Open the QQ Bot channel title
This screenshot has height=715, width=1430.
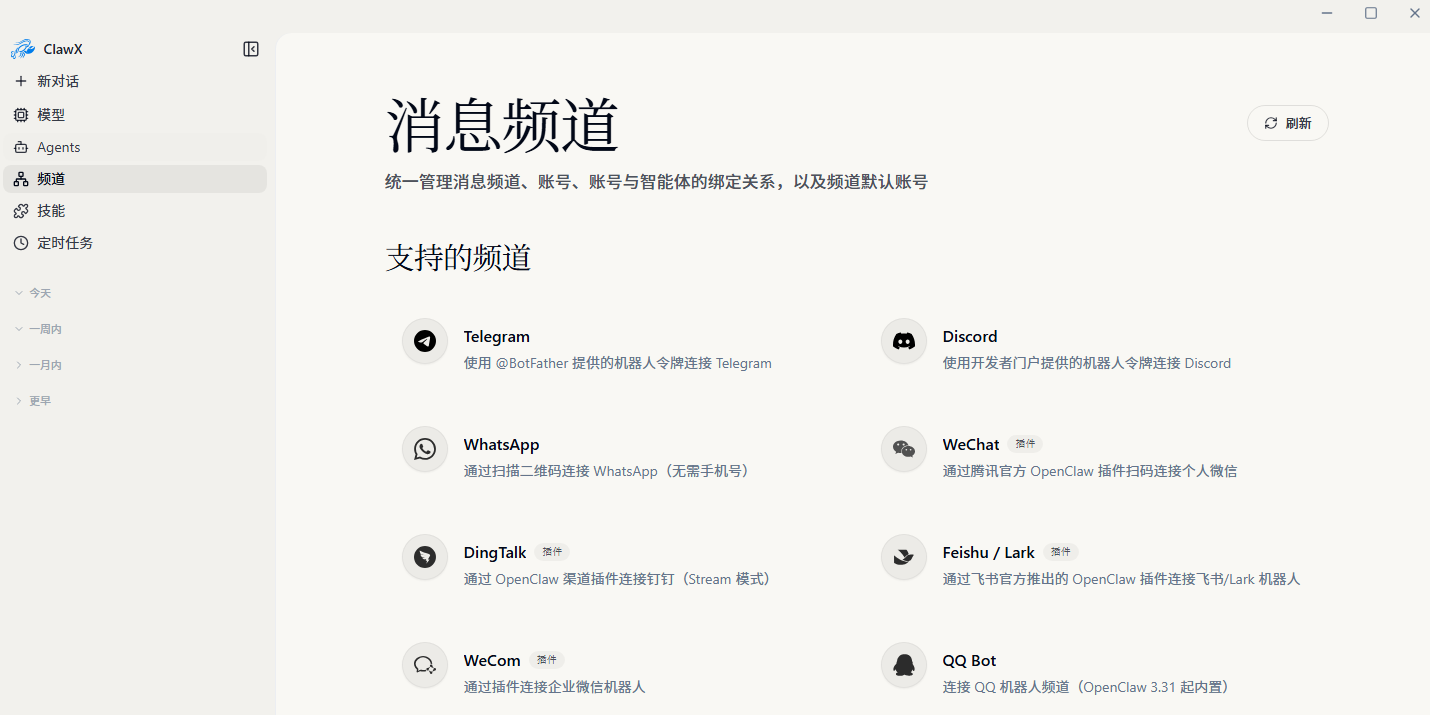(970, 661)
